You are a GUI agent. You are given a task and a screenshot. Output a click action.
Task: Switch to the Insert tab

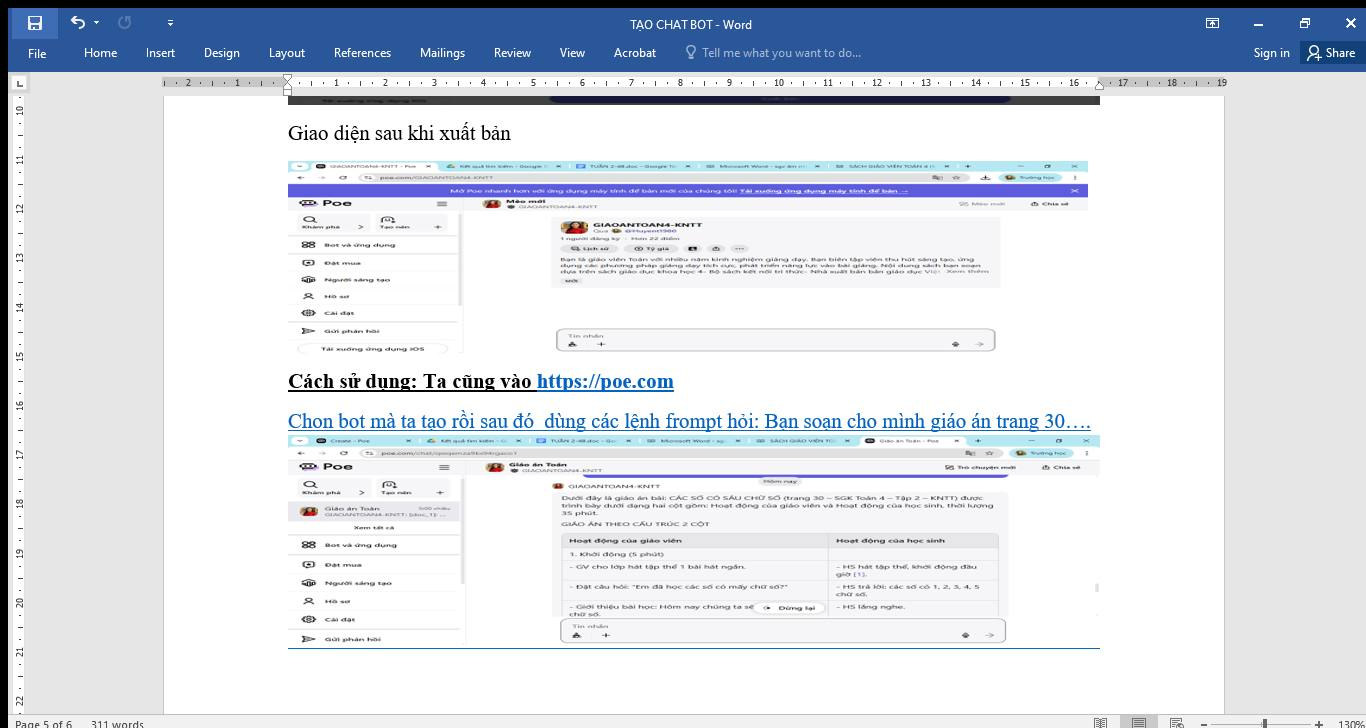(x=160, y=53)
